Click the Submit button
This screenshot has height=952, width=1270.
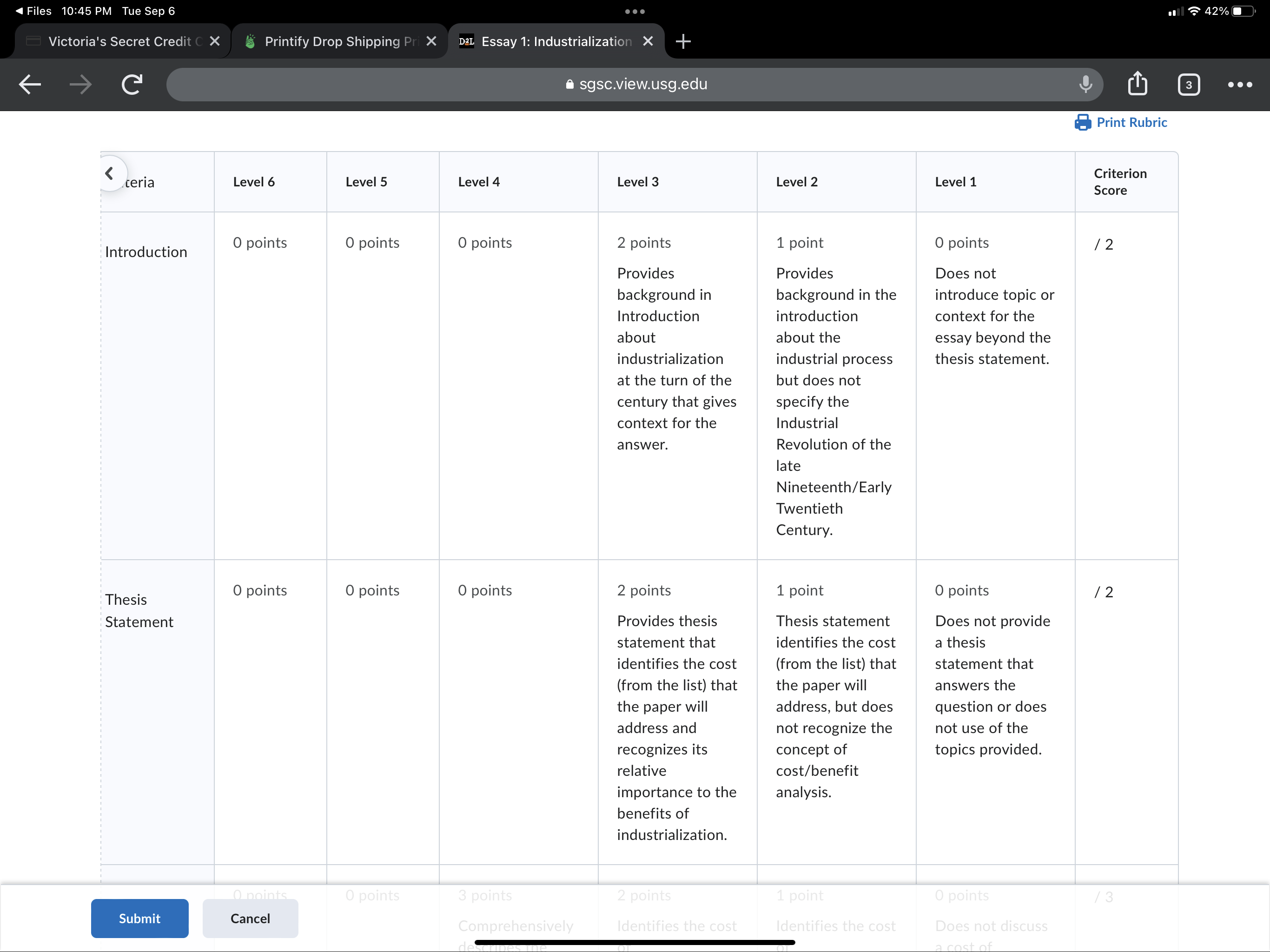(x=139, y=918)
